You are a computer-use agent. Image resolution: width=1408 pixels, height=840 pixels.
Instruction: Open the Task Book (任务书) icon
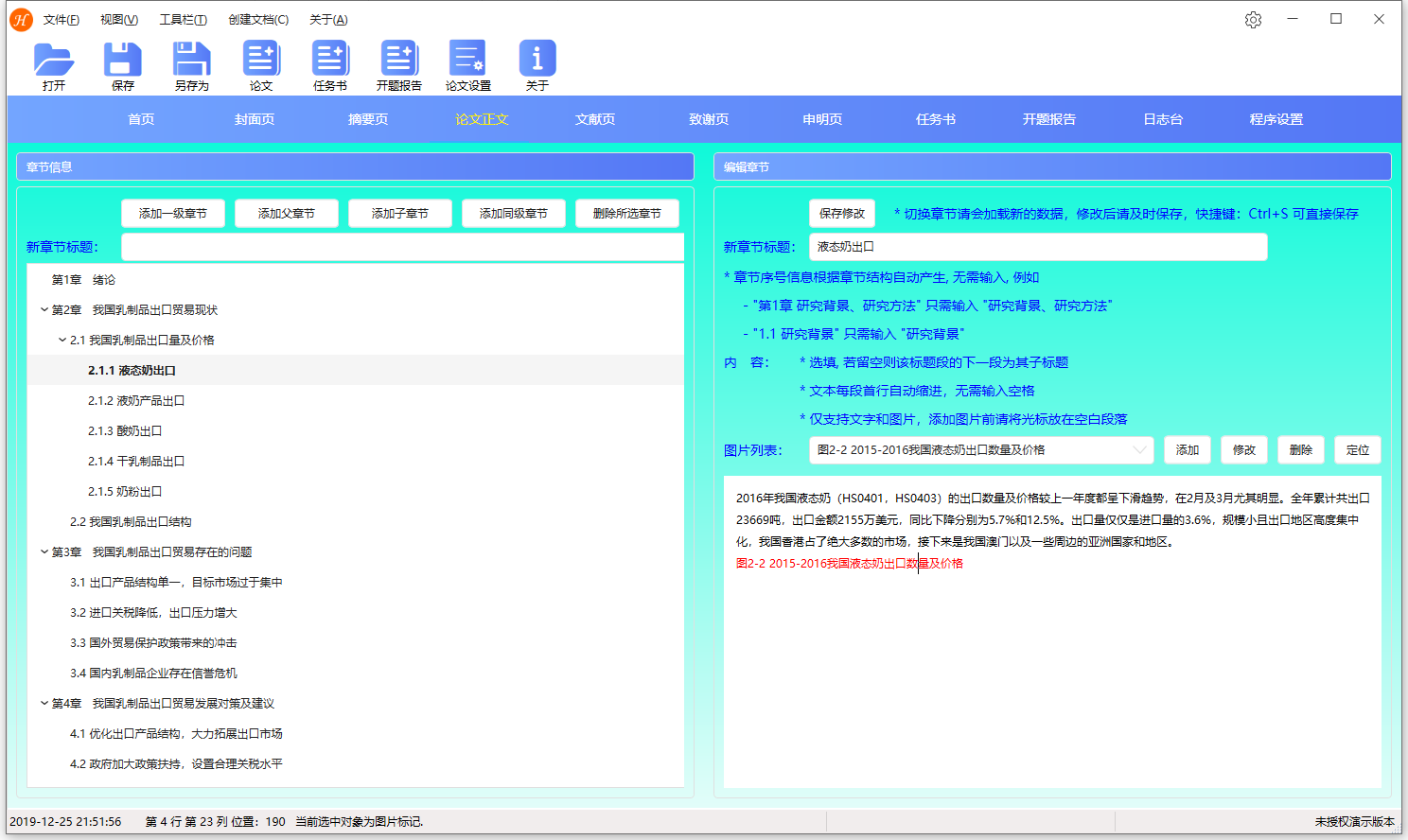click(x=330, y=59)
